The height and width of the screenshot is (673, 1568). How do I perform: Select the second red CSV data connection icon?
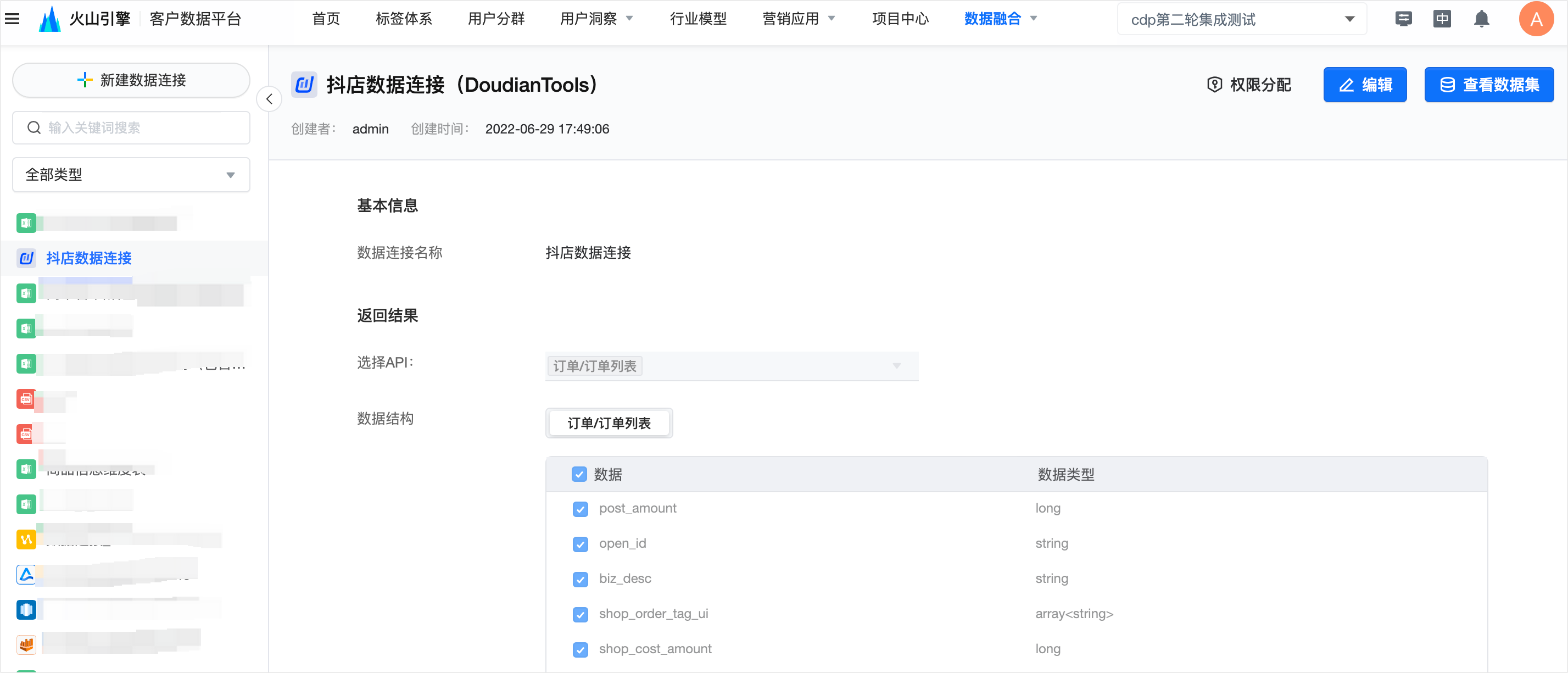26,433
